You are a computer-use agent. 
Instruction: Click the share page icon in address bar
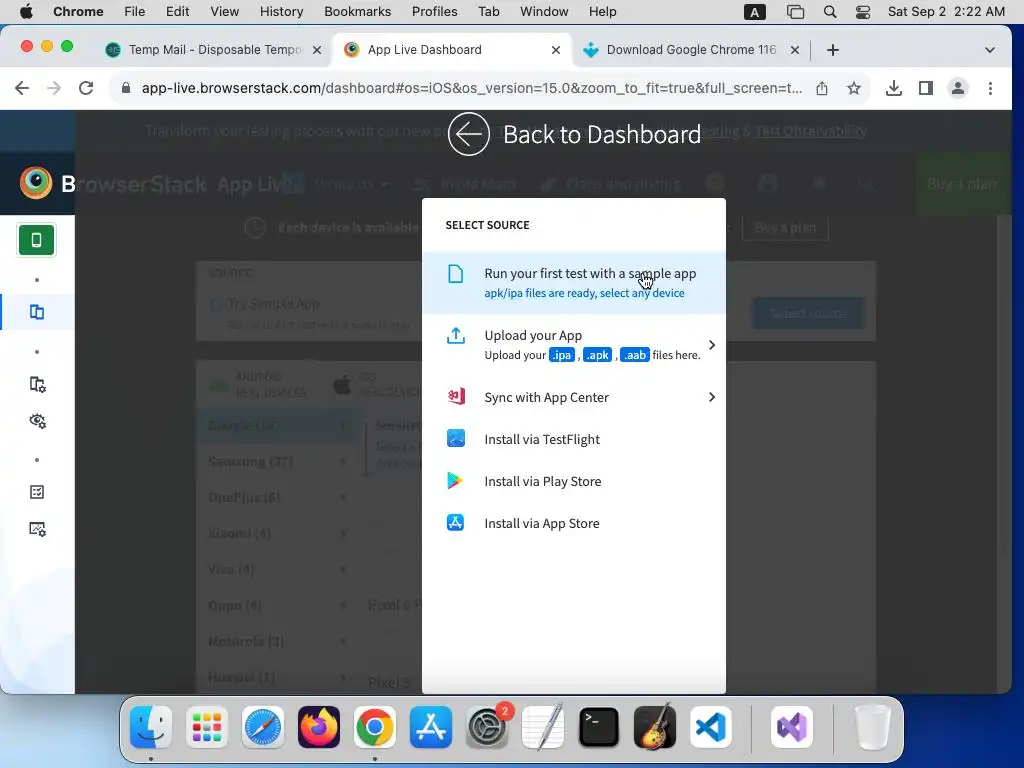[x=822, y=88]
